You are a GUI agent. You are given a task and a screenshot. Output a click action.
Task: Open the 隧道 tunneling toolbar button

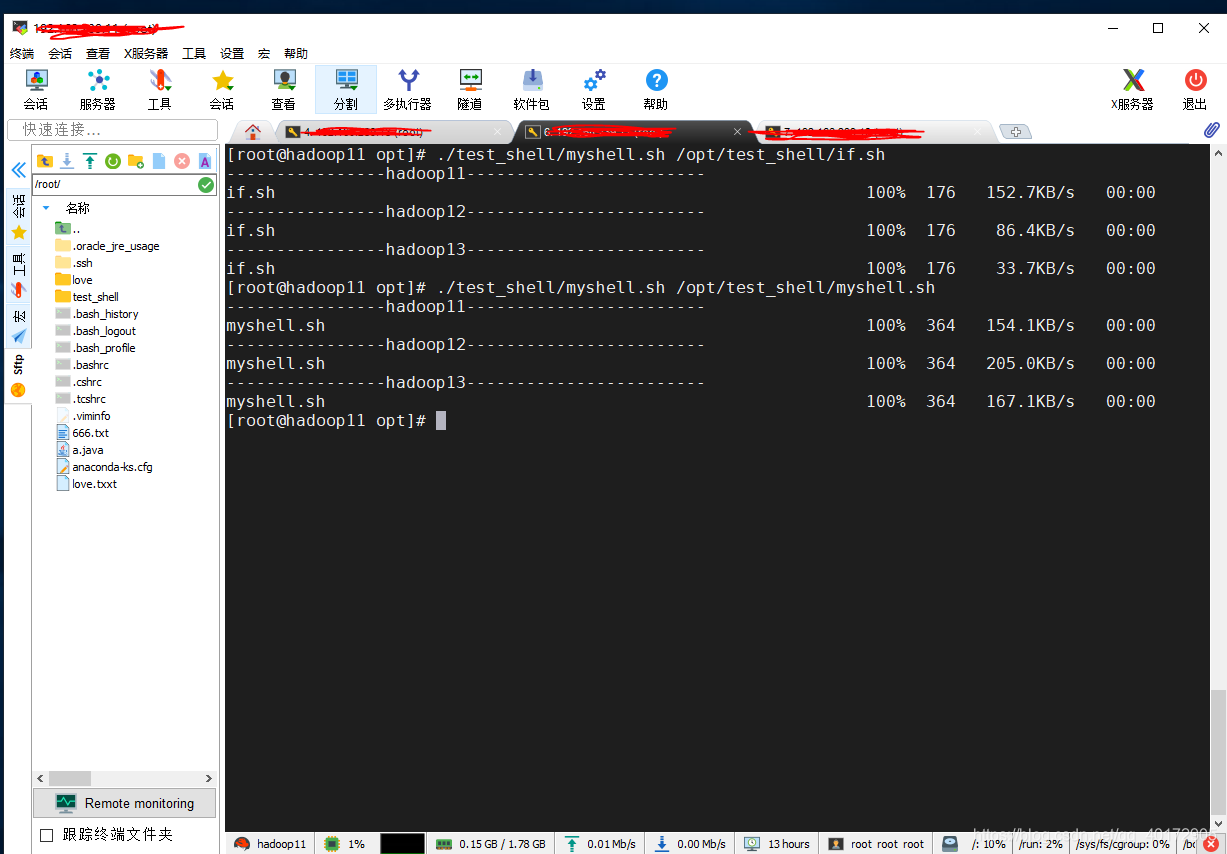[470, 89]
